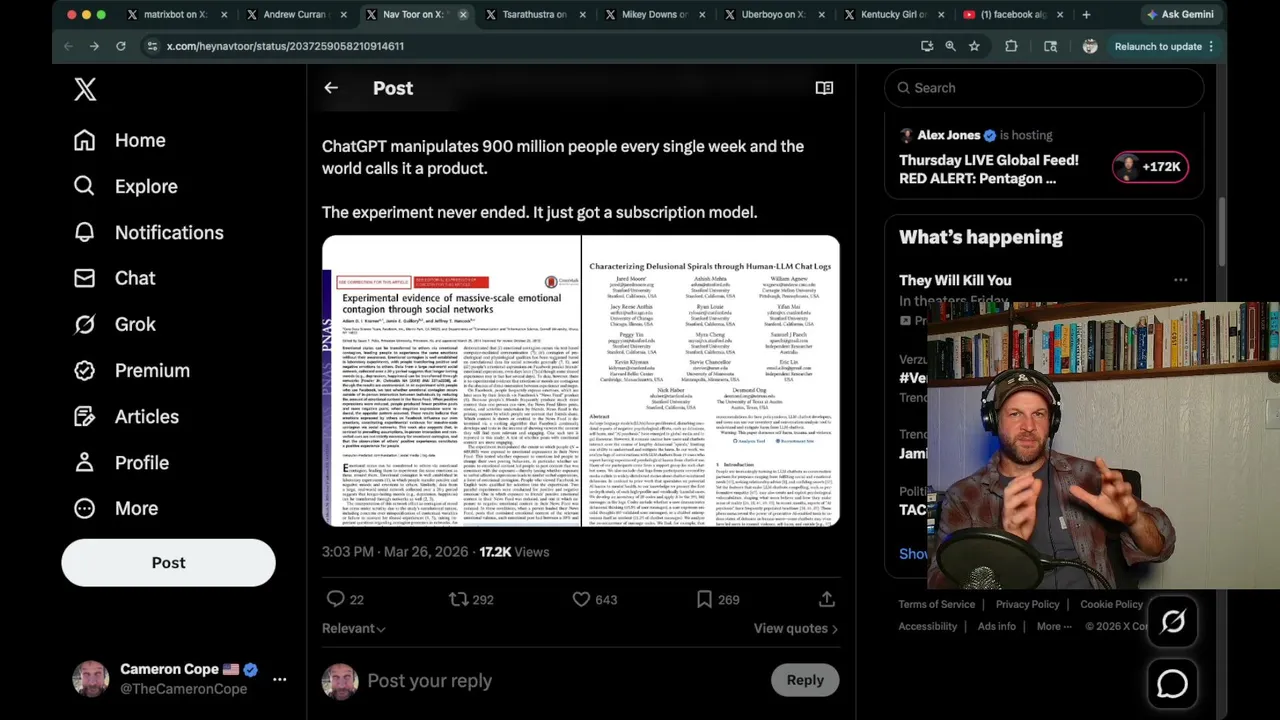Switch to the facebook YouTube tab

point(1013,15)
